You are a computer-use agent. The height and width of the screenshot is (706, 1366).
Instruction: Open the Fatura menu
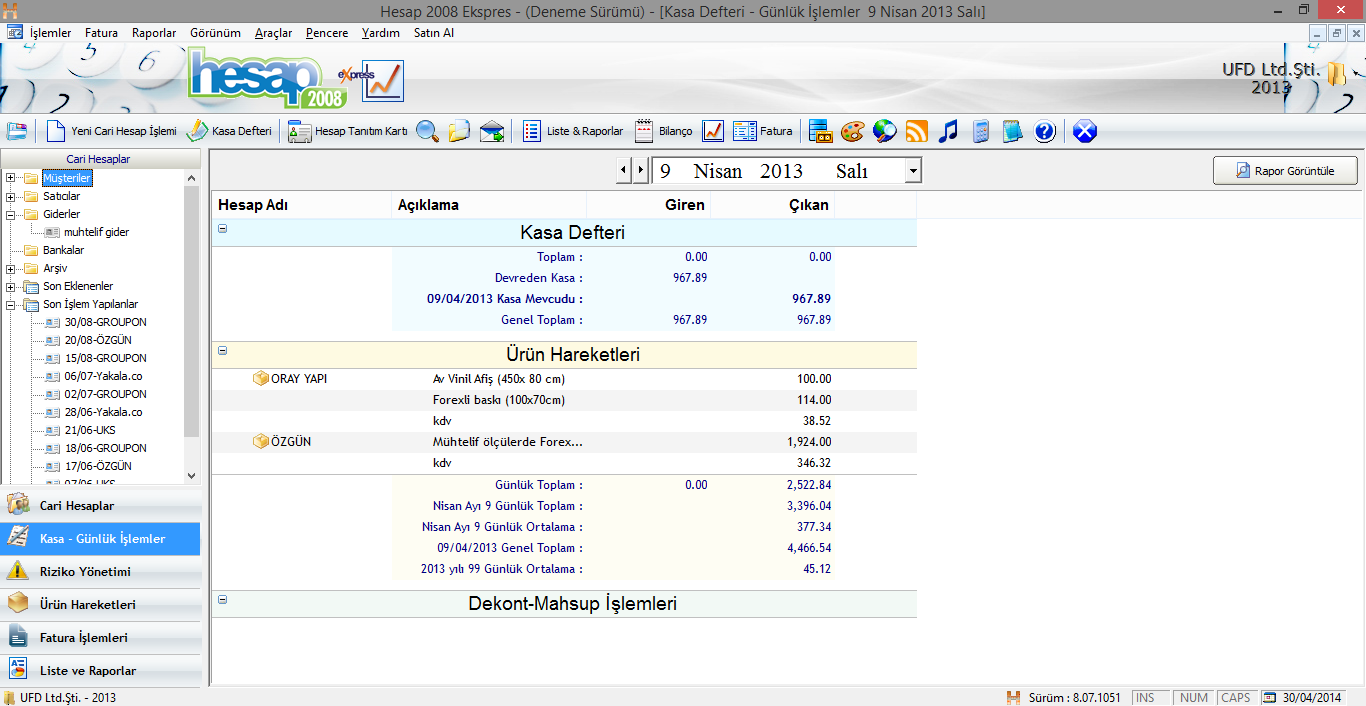(x=102, y=33)
